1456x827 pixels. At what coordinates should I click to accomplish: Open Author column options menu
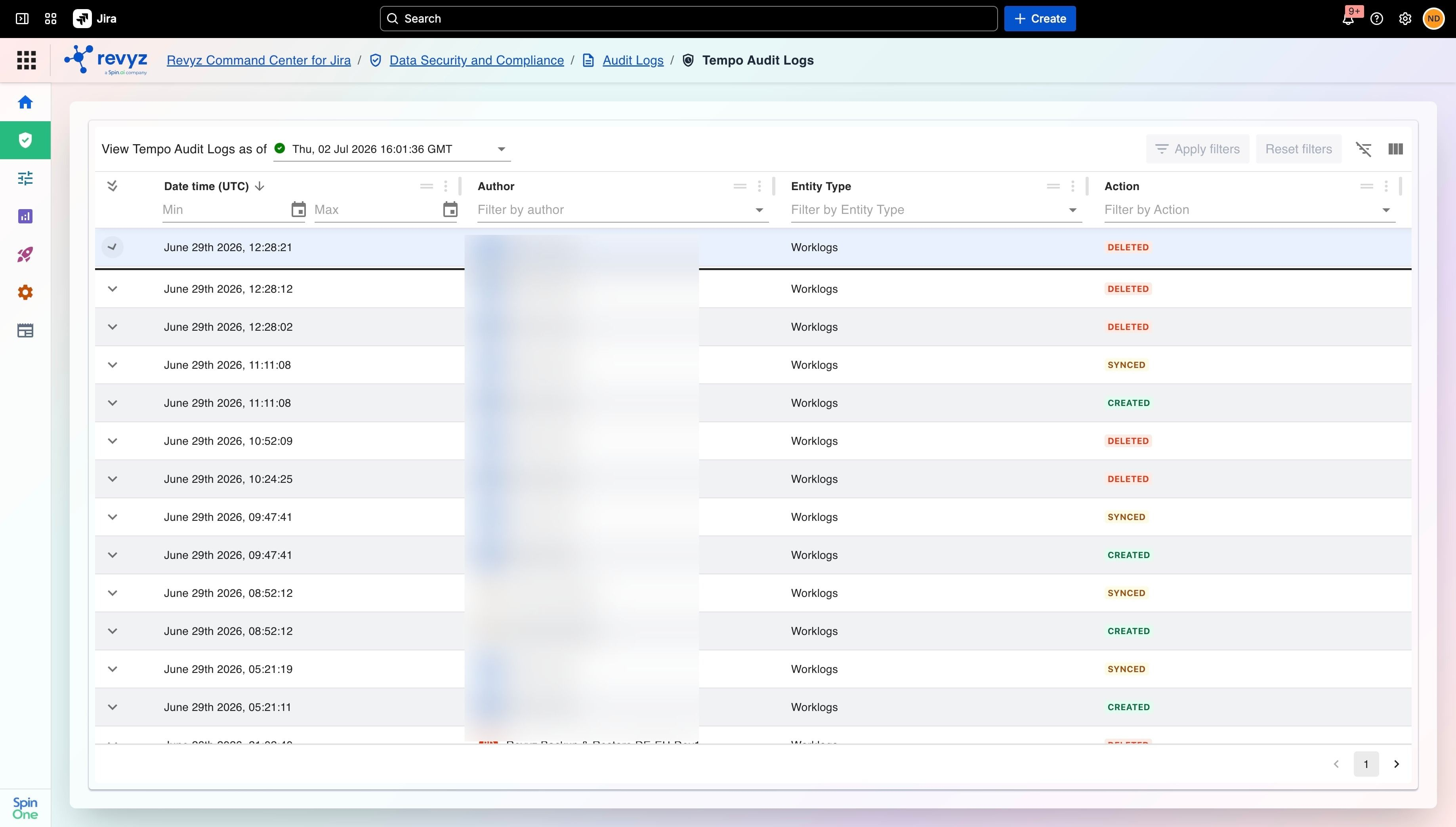click(x=759, y=186)
